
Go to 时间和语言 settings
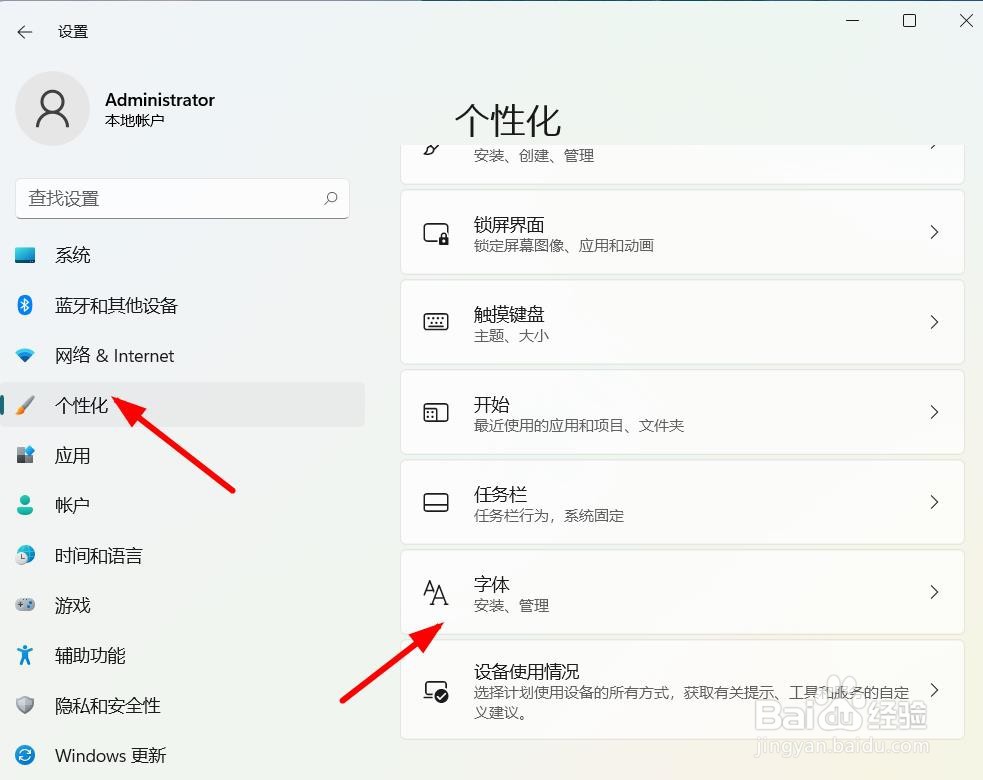182,556
